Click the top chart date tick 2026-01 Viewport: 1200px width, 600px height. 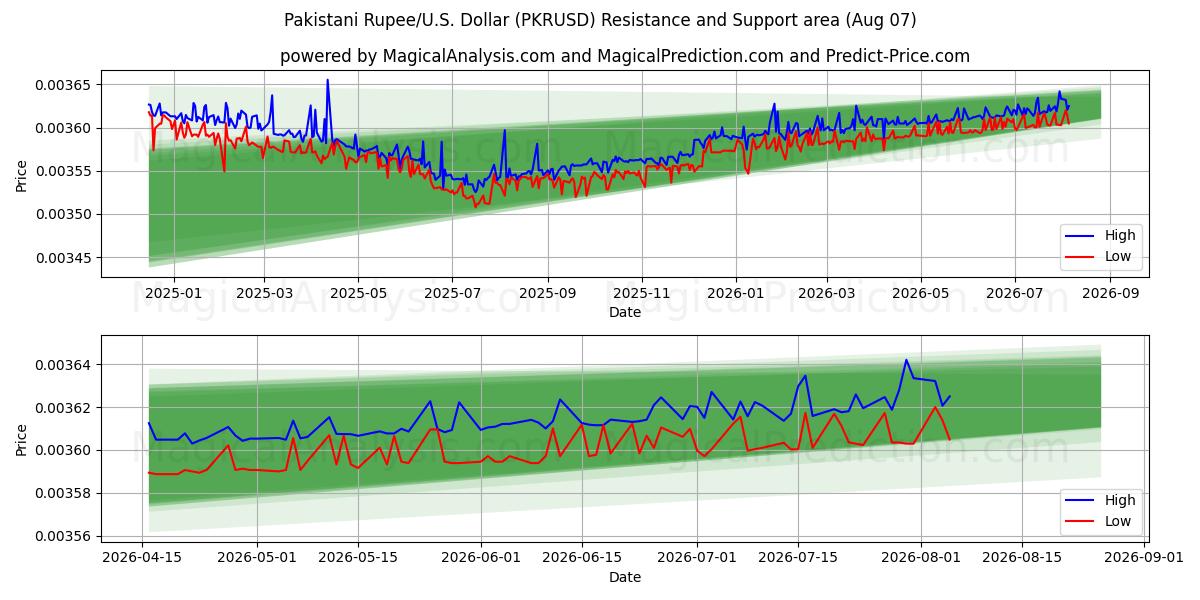coord(736,293)
